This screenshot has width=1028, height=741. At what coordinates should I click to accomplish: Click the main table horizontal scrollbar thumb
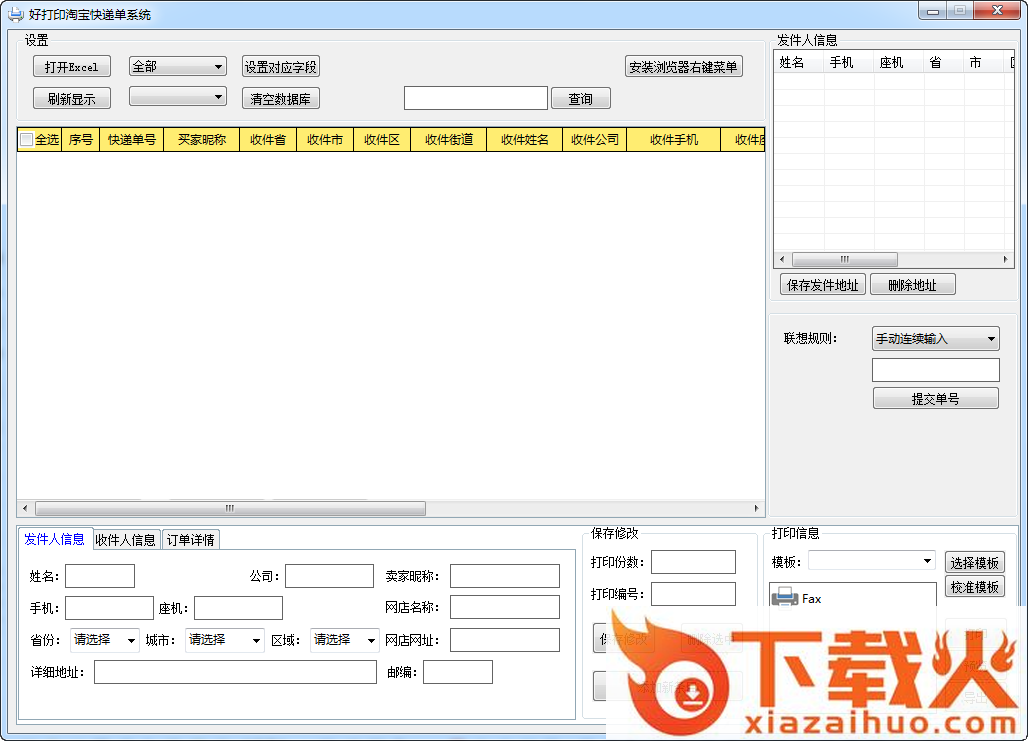pyautogui.click(x=230, y=508)
